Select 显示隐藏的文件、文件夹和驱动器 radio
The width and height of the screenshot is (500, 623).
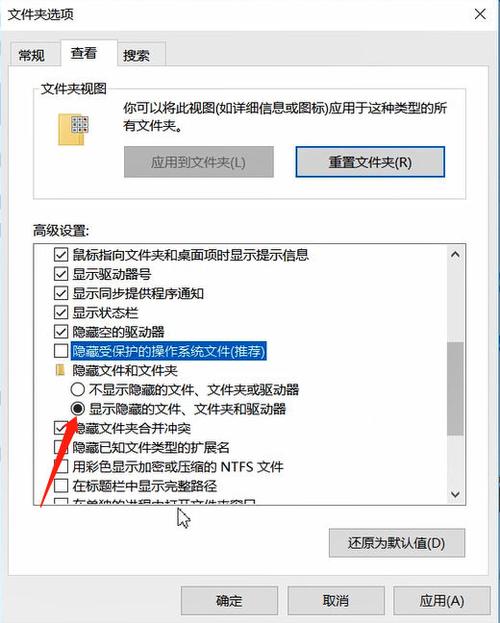(x=78, y=408)
